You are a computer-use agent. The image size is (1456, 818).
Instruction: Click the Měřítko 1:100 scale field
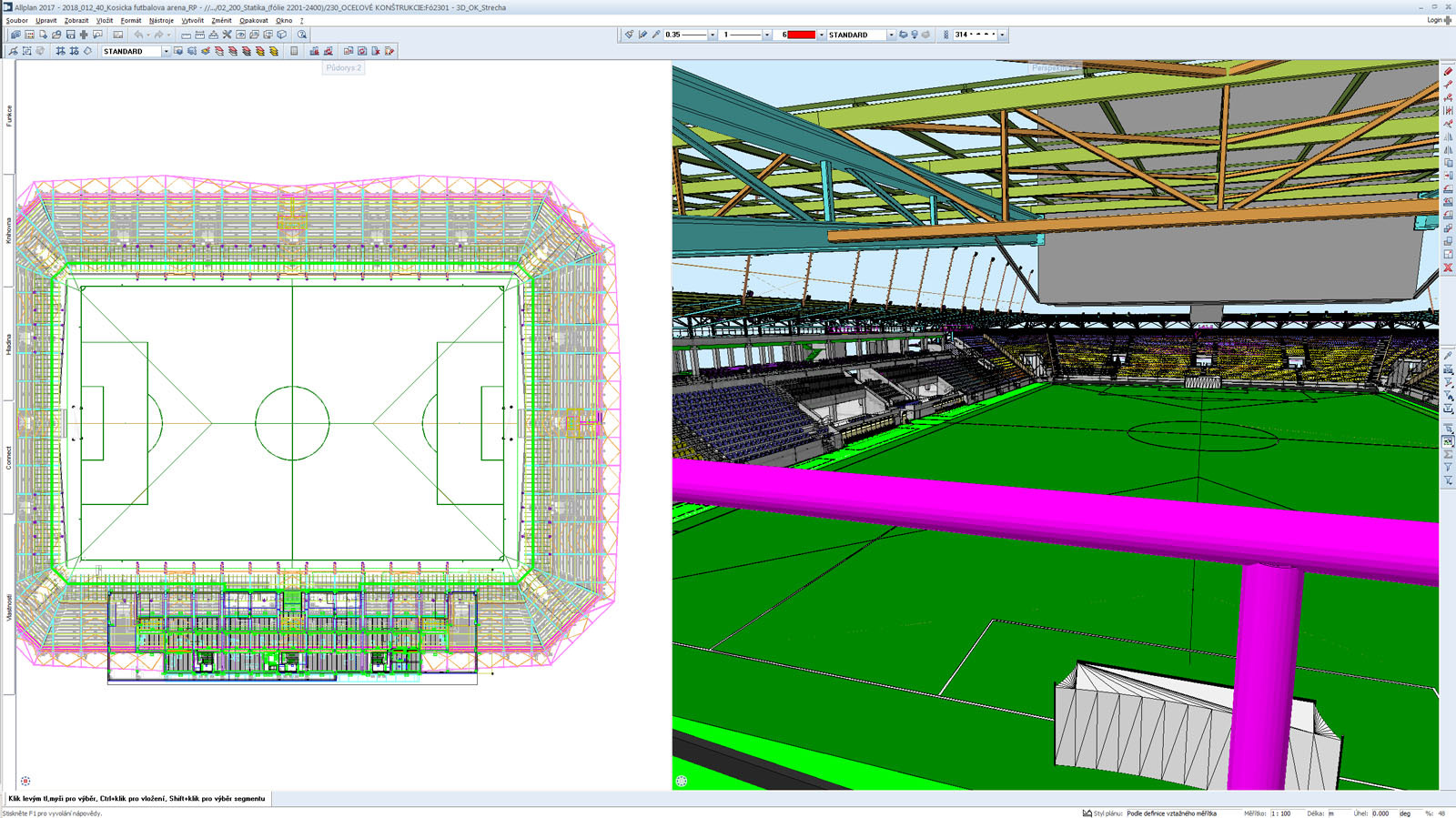(x=1280, y=813)
